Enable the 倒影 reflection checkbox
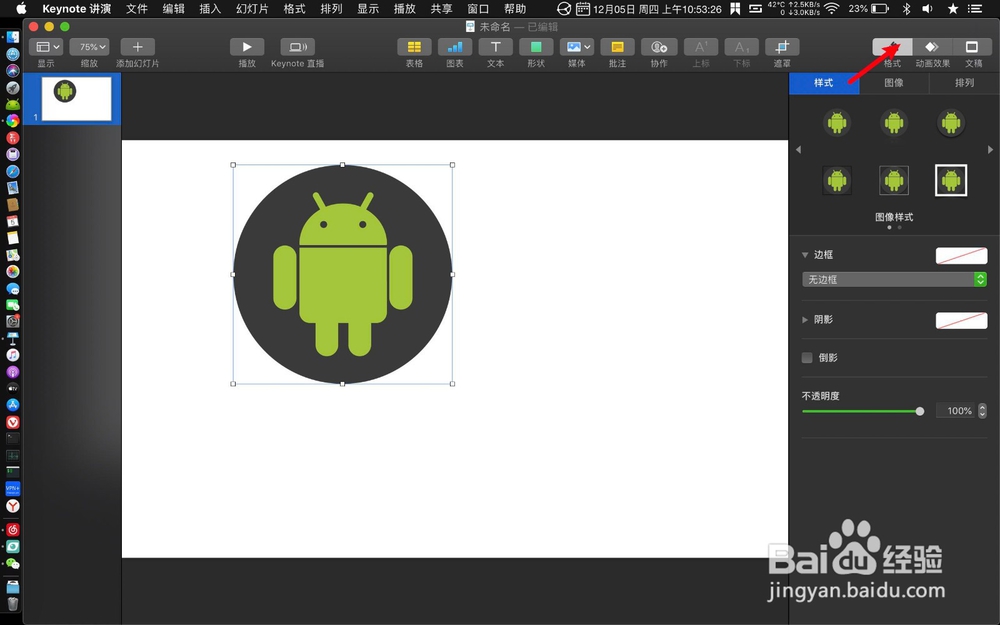This screenshot has height=625, width=1000. (x=807, y=357)
